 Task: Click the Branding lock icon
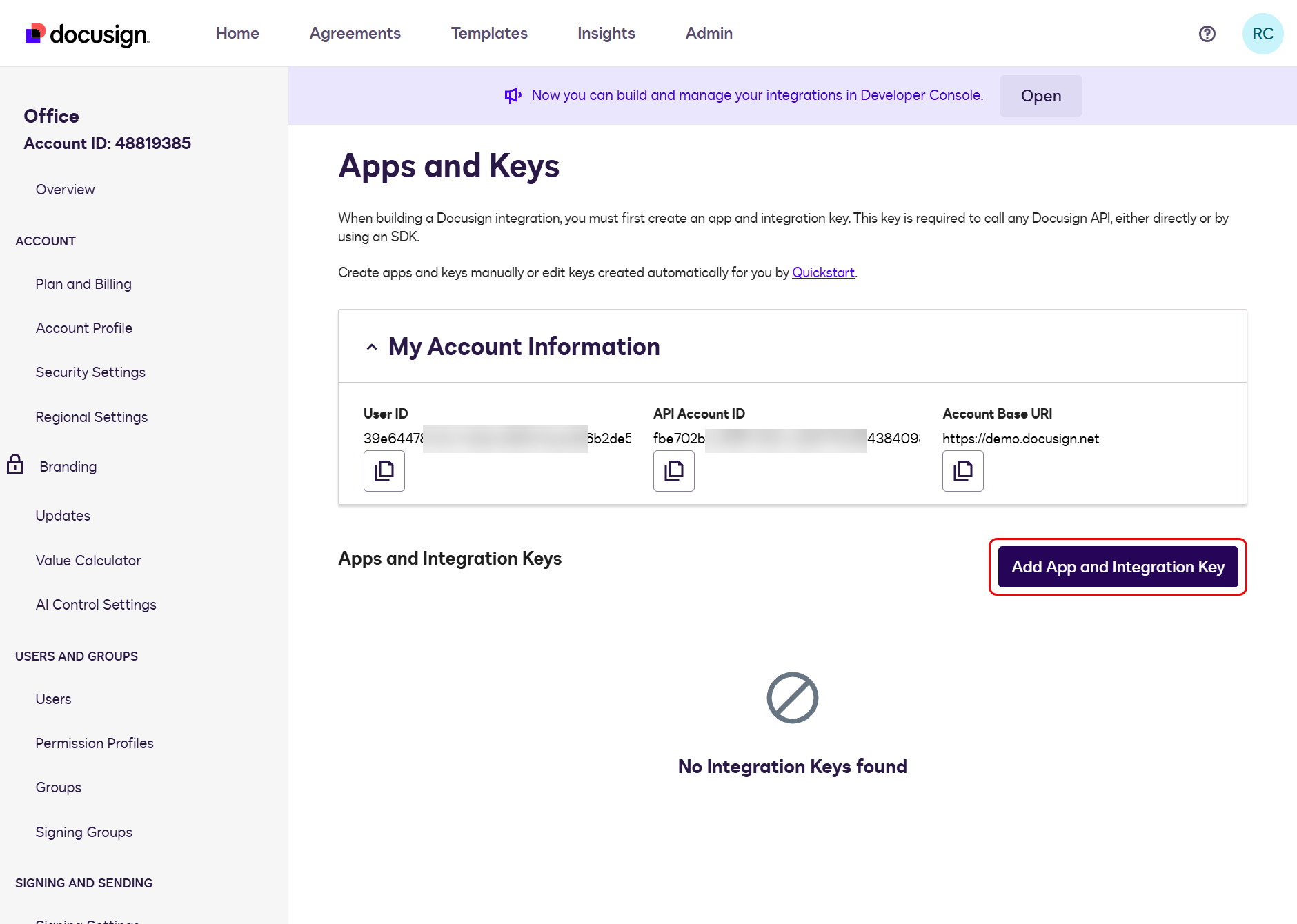tap(15, 465)
